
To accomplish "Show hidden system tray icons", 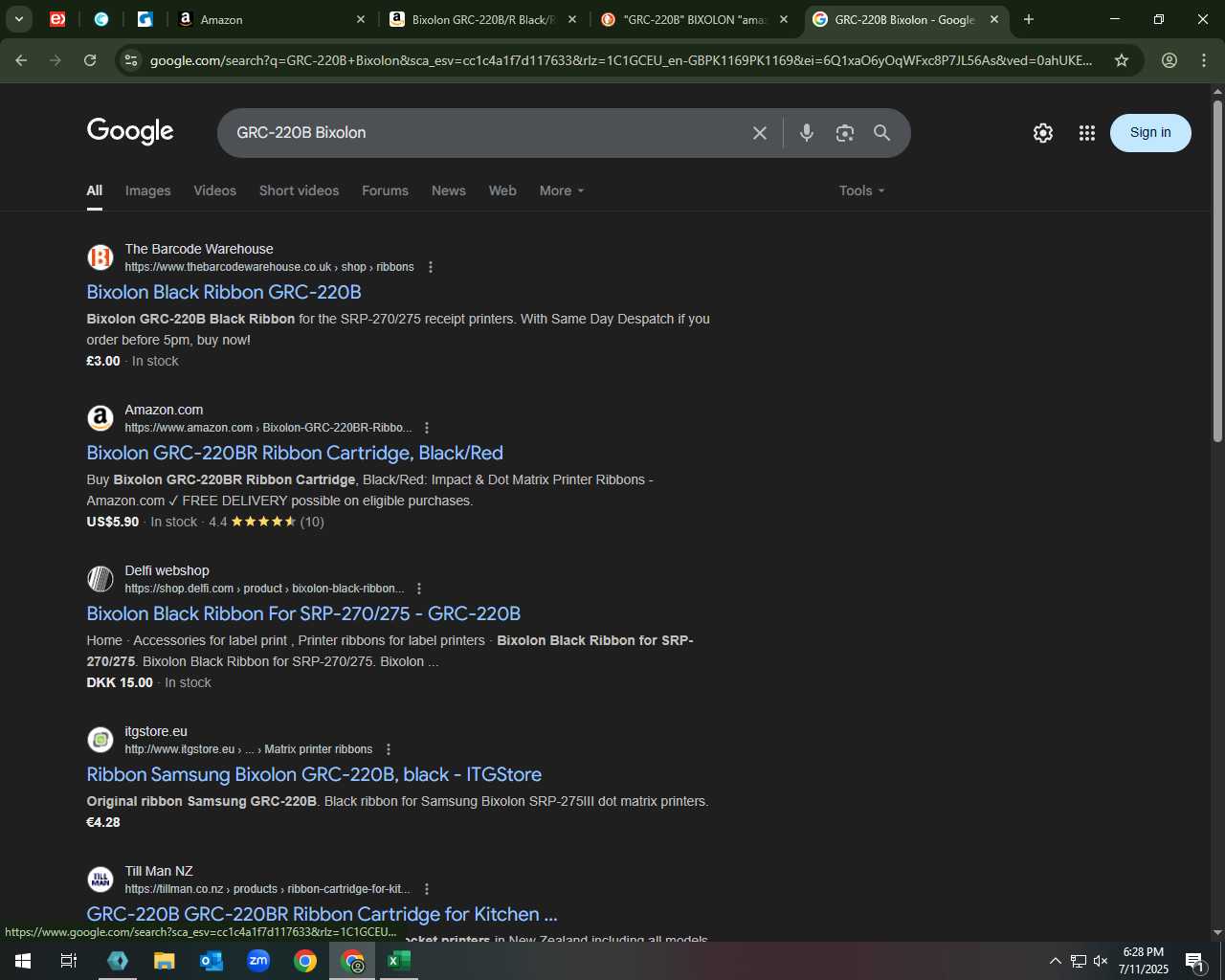I will (1056, 961).
